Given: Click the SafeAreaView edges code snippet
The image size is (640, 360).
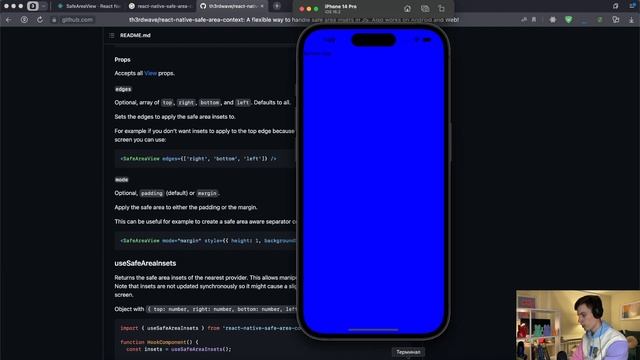Looking at the screenshot, I should [x=198, y=159].
